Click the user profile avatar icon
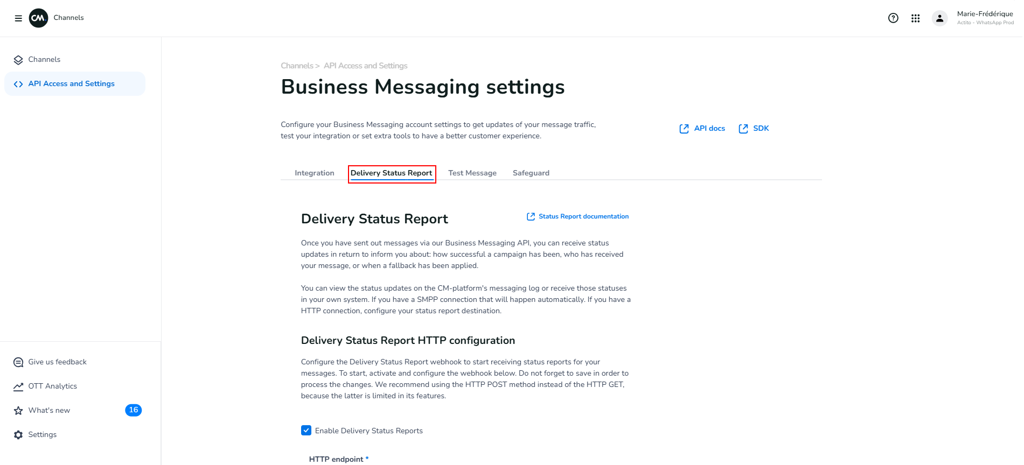Screen dimensions: 1024x465 pyautogui.click(x=939, y=18)
